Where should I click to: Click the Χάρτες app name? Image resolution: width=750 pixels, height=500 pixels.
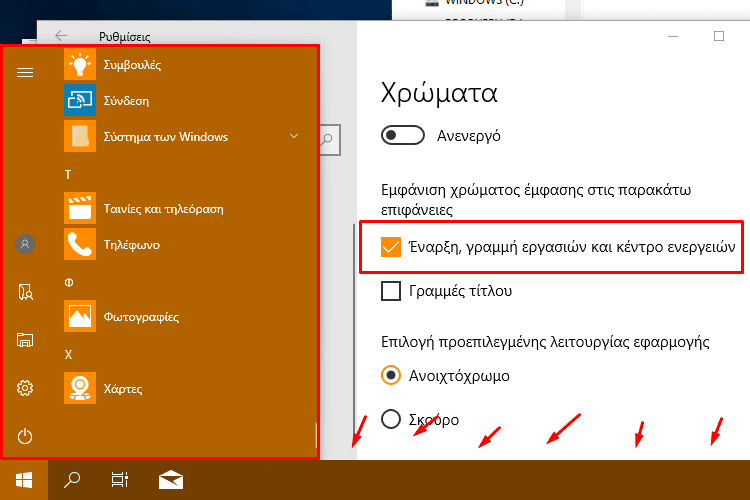[x=123, y=389]
